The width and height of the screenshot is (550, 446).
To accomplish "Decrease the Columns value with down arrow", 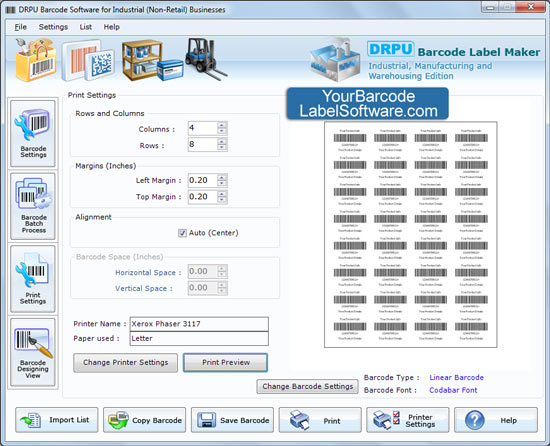I will [x=222, y=132].
